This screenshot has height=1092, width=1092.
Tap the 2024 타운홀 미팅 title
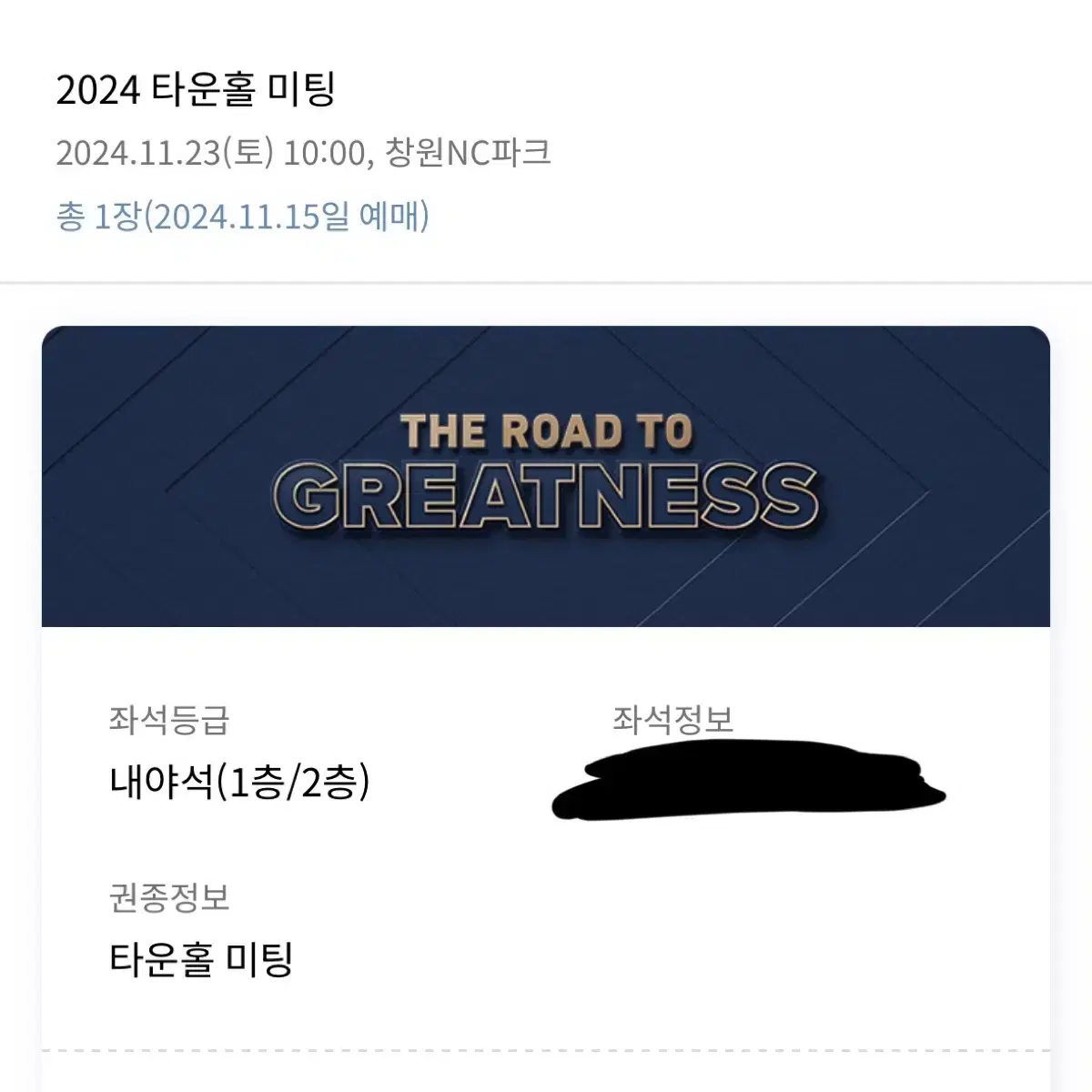[x=197, y=90]
